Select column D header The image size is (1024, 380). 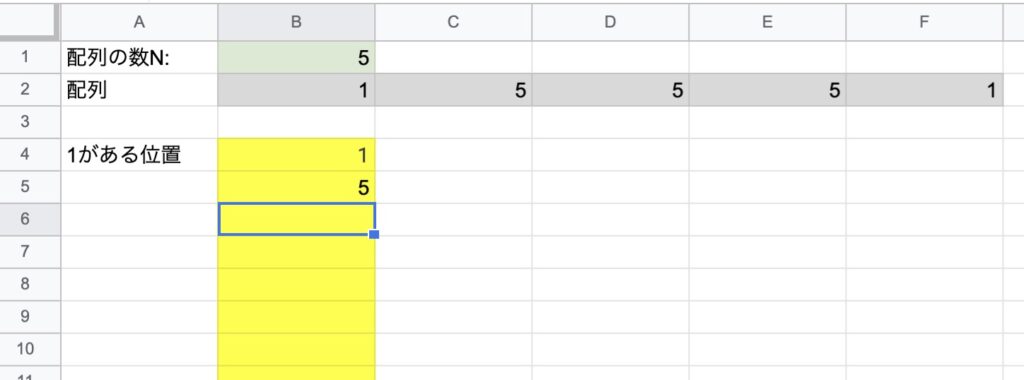[610, 22]
